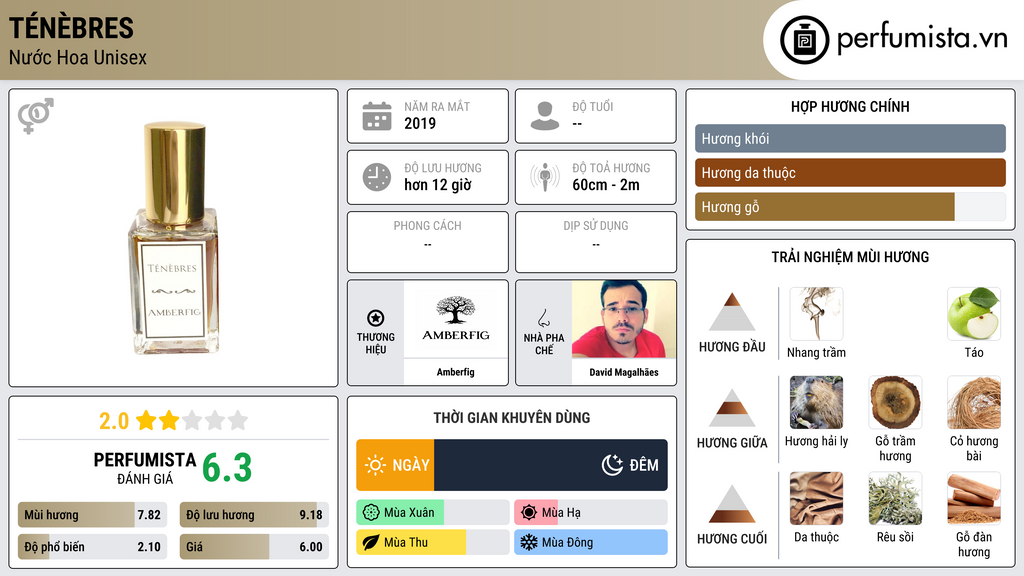Click the Nước Hoa Unisex subtitle
1024x576 pixels.
(78, 58)
